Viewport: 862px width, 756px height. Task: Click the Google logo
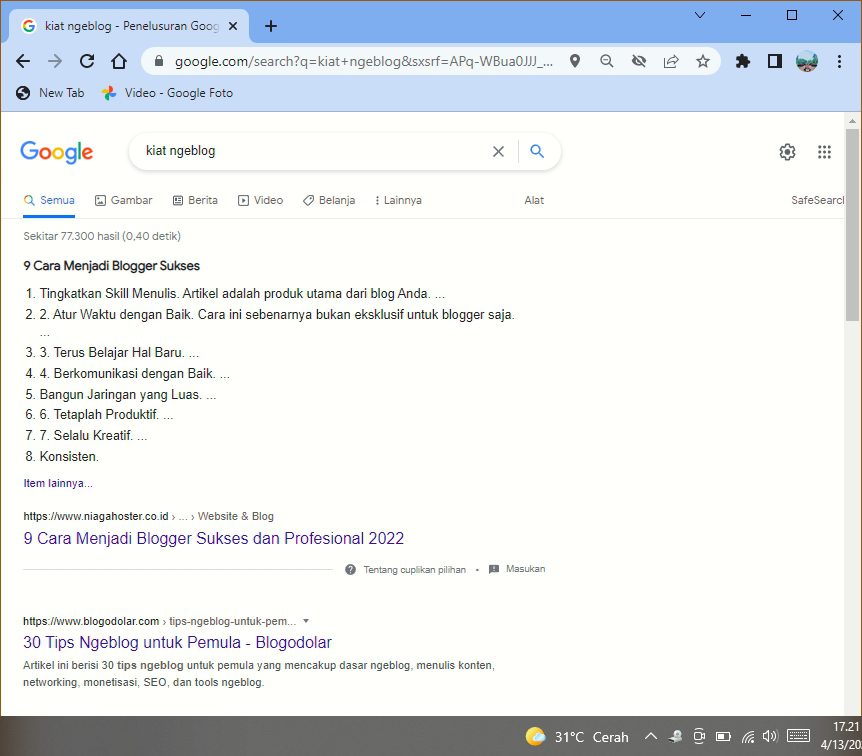pos(57,152)
